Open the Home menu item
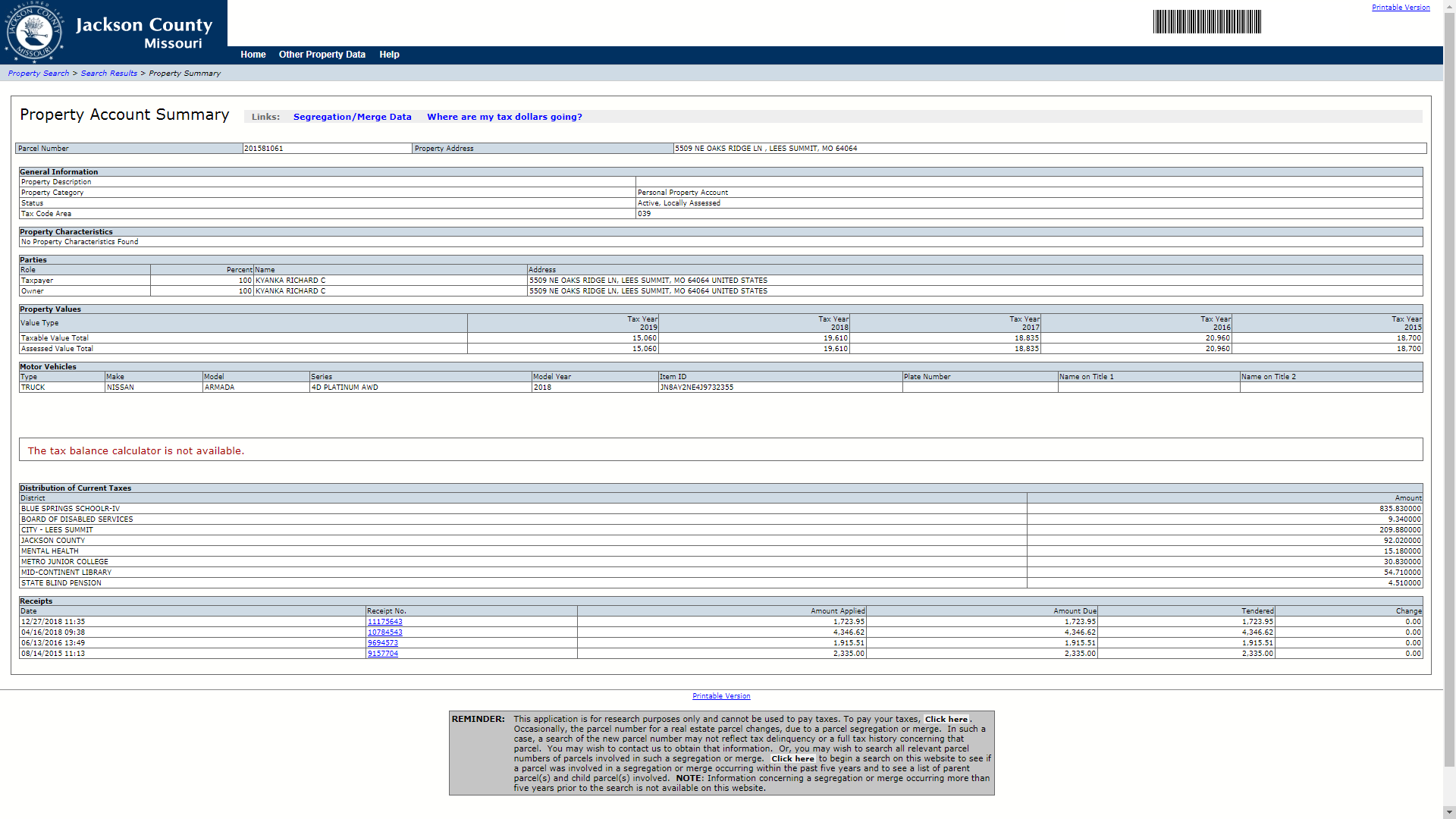This screenshot has width=1456, height=819. pos(253,55)
